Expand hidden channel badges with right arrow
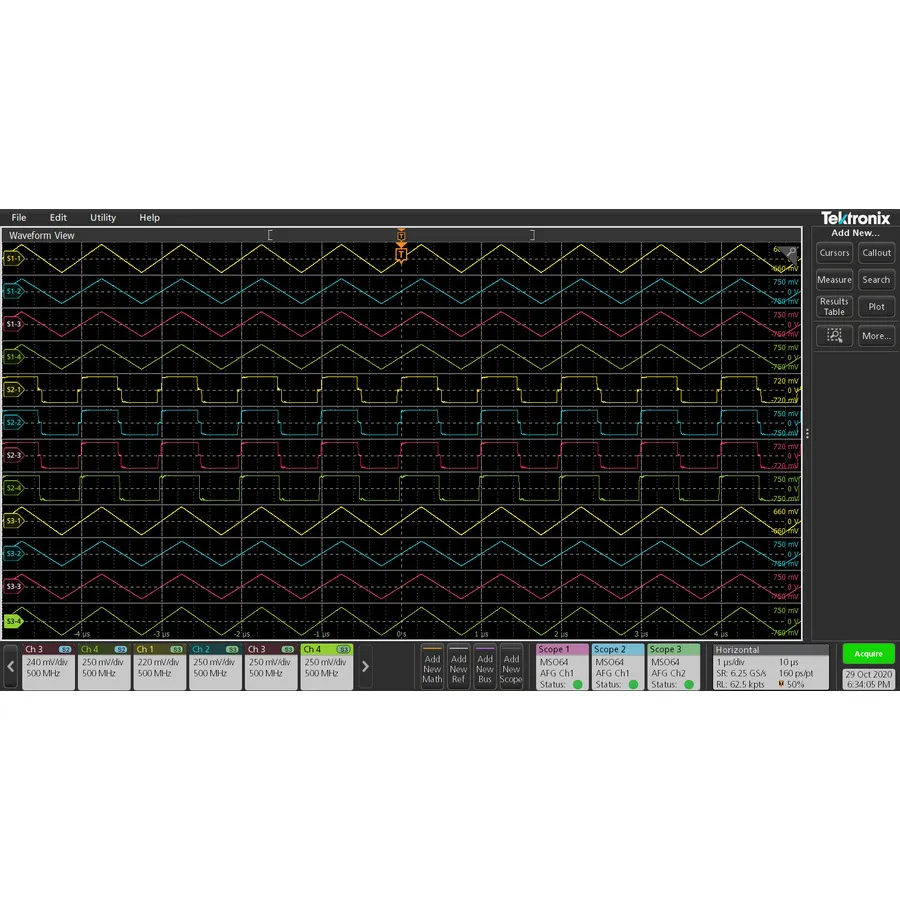The height and width of the screenshot is (900, 900). (x=366, y=667)
